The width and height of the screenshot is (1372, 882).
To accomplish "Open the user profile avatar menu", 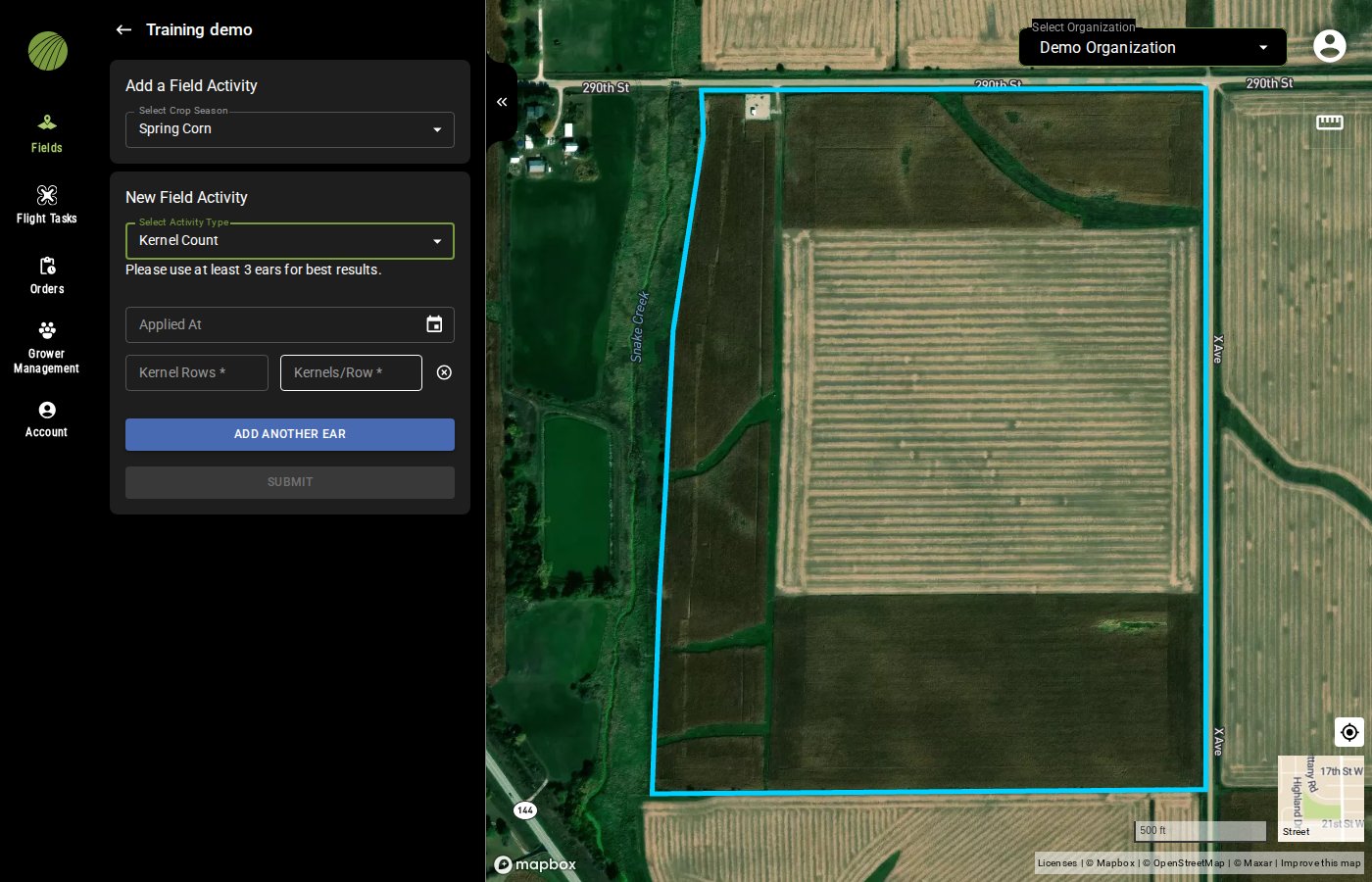I will (x=1330, y=46).
